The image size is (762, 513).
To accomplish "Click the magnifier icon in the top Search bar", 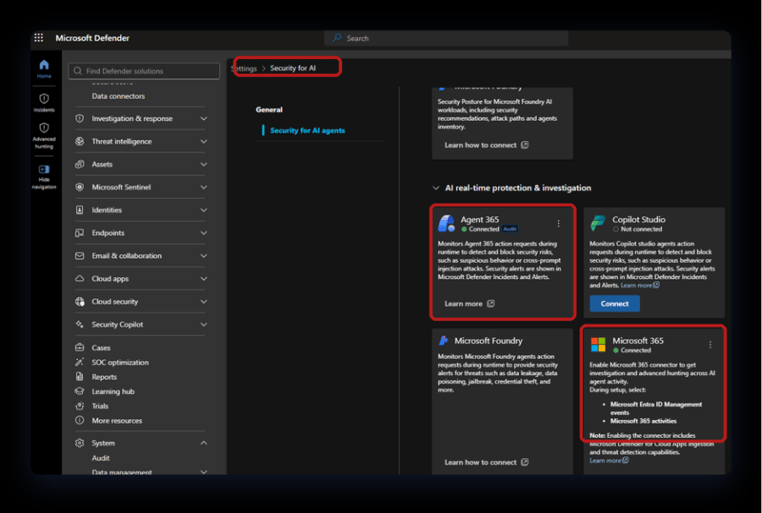I will 336,38.
